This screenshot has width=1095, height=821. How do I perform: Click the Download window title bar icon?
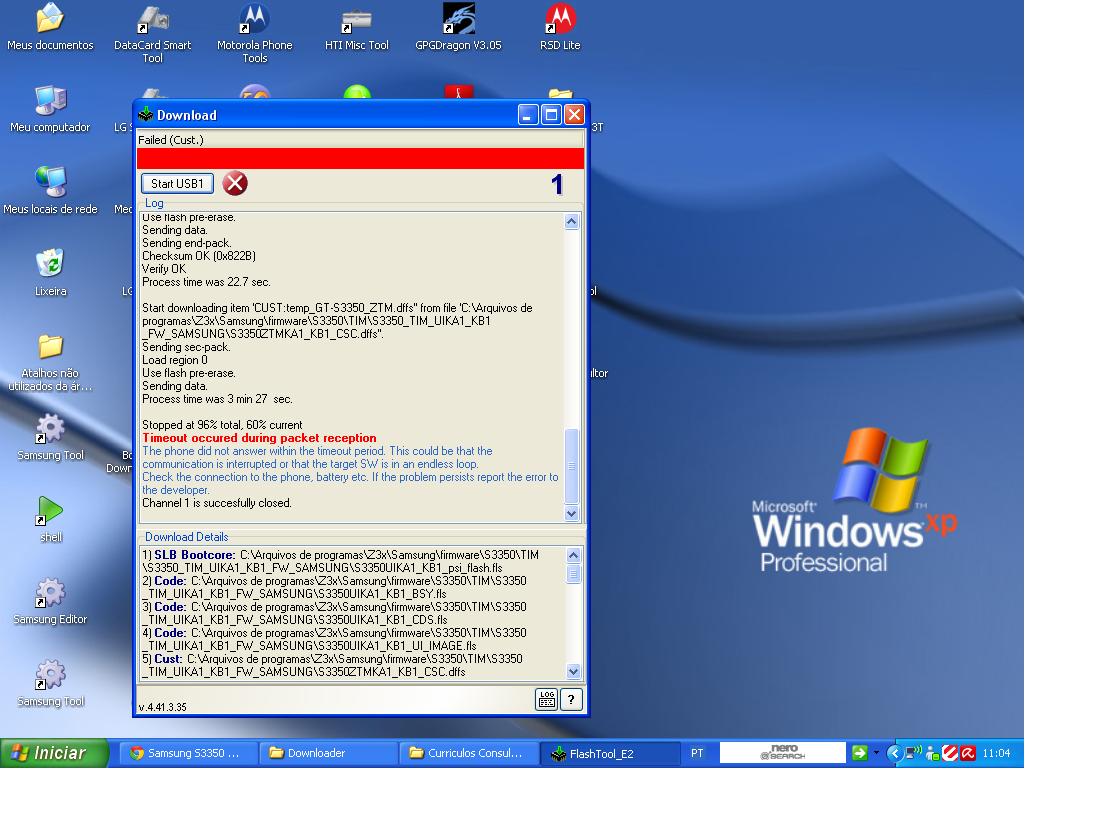[x=145, y=114]
